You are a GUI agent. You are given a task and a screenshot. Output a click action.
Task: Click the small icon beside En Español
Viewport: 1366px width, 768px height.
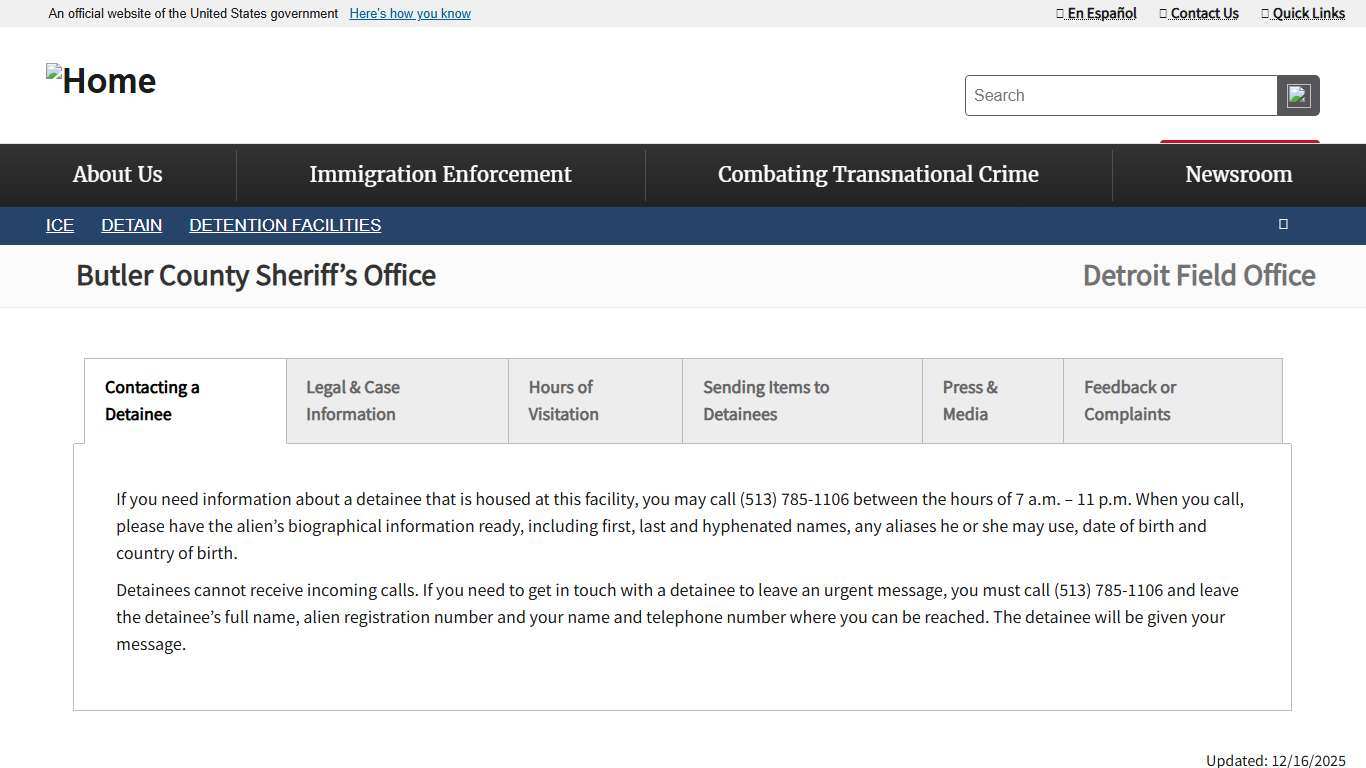(x=1059, y=13)
